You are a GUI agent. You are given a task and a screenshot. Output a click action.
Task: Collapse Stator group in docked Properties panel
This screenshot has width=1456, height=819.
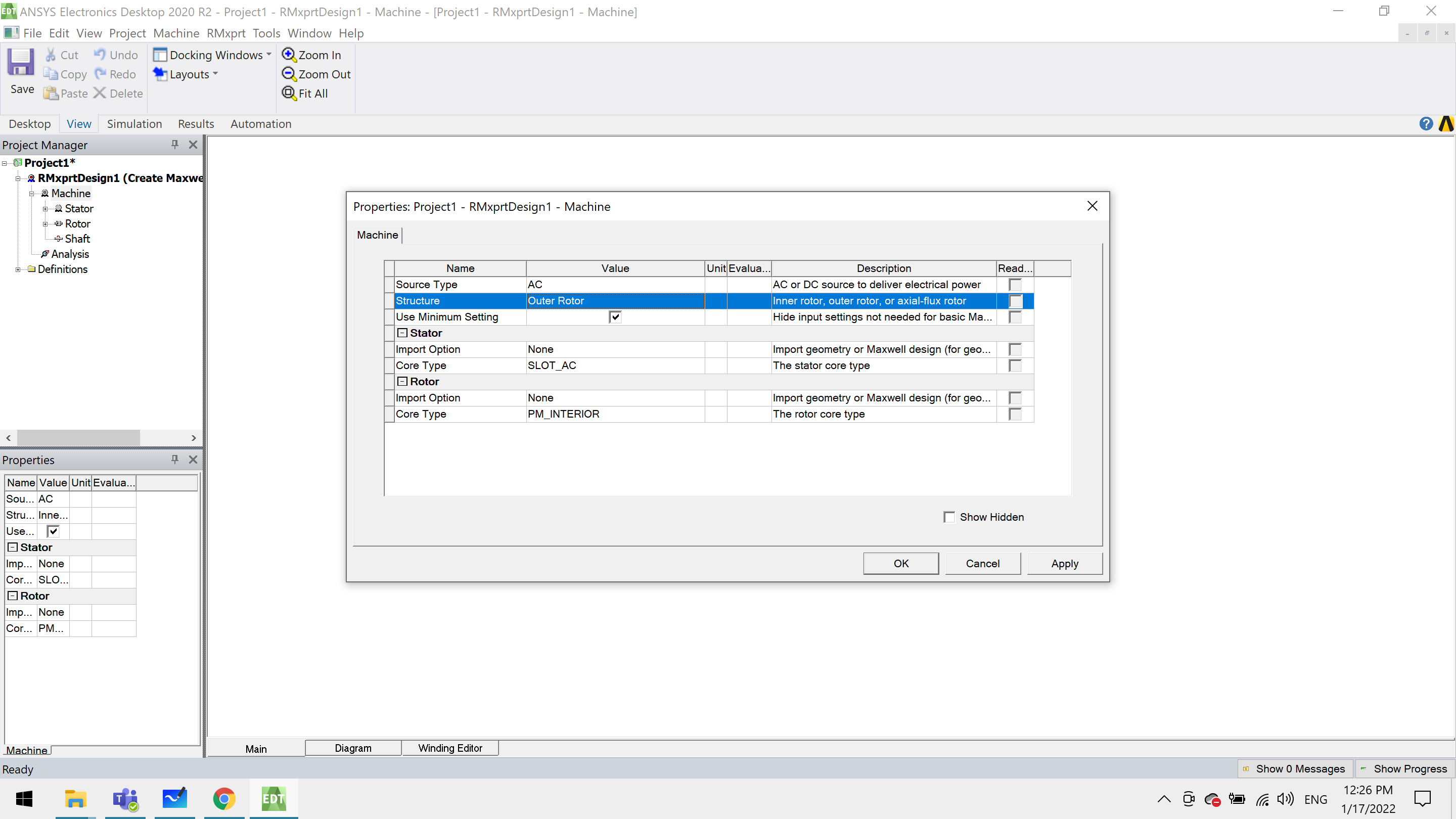coord(13,547)
